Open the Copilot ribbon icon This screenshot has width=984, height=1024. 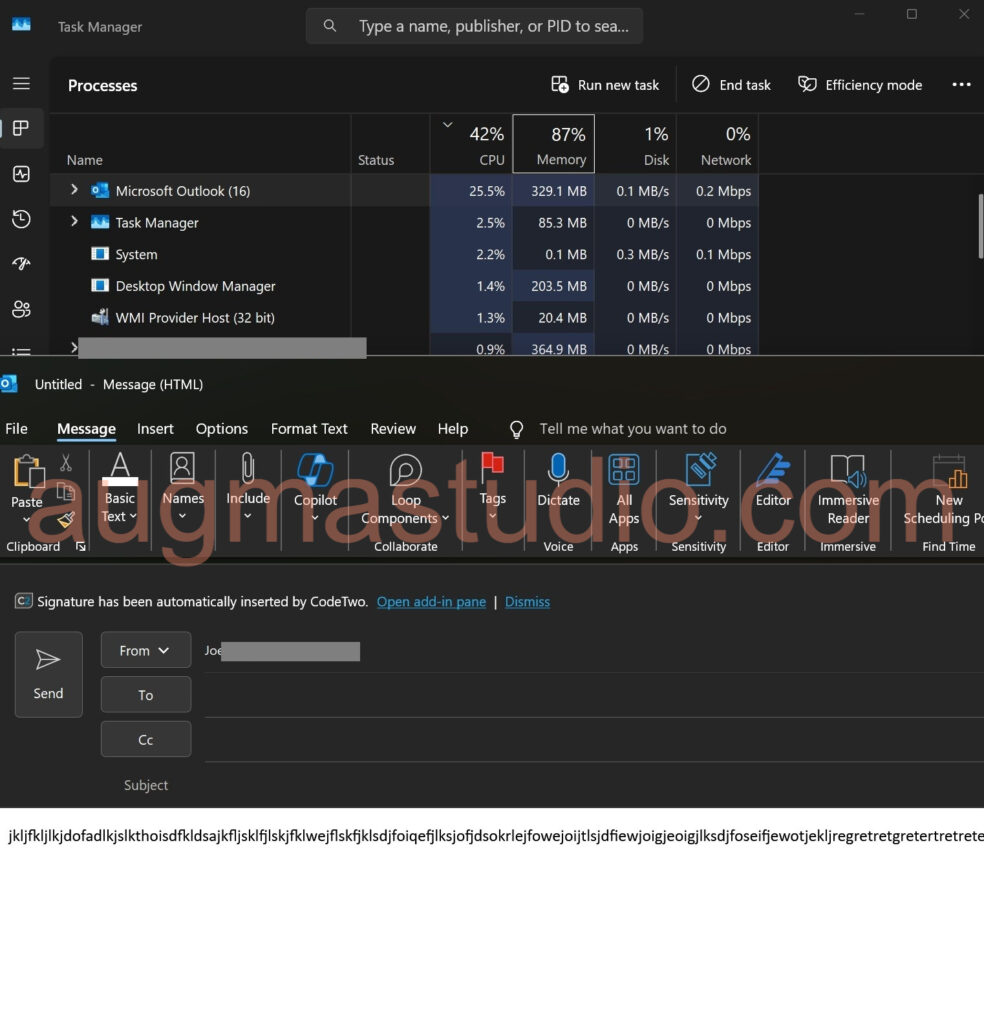(315, 472)
